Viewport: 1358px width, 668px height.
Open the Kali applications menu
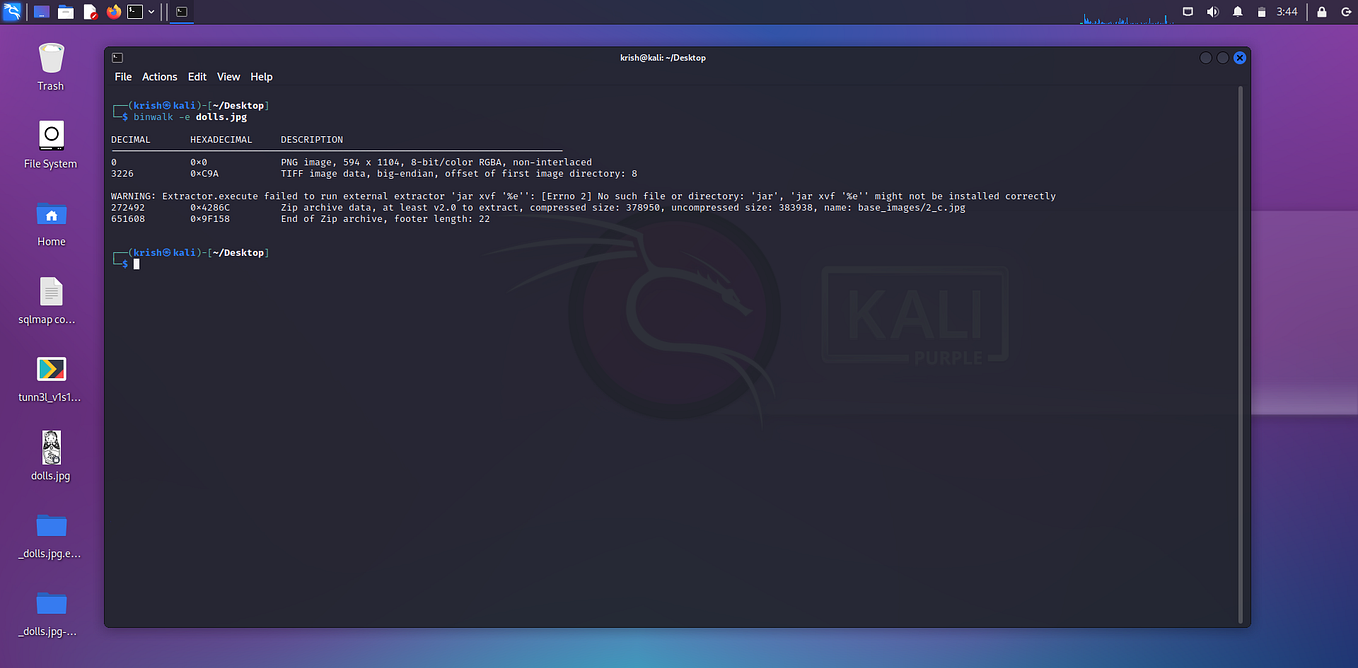pos(14,11)
